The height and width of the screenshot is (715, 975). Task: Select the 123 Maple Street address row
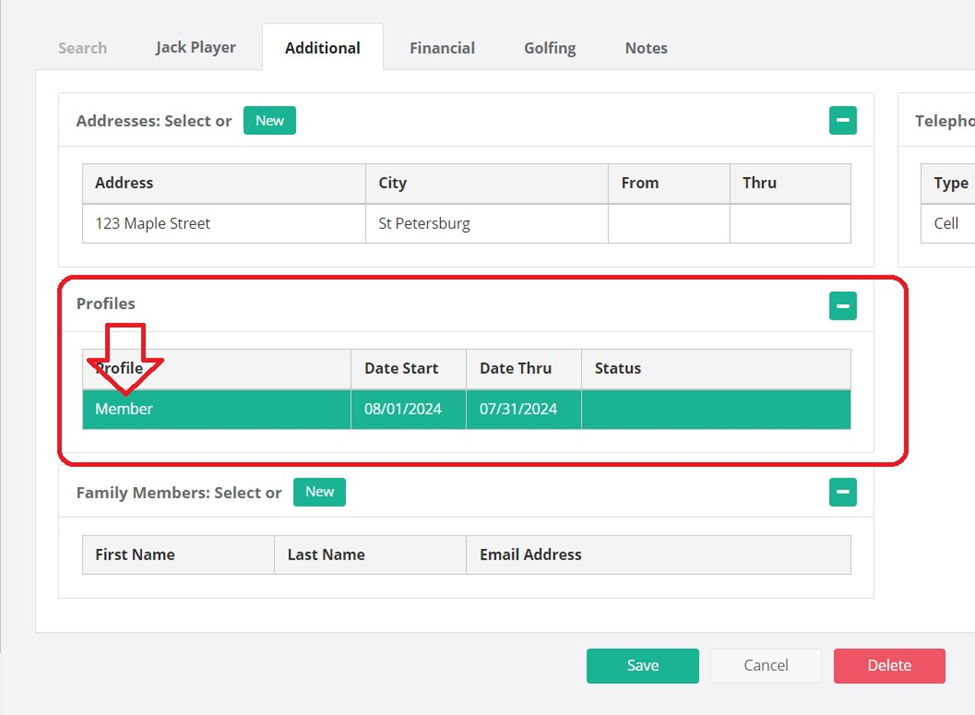pyautogui.click(x=466, y=223)
